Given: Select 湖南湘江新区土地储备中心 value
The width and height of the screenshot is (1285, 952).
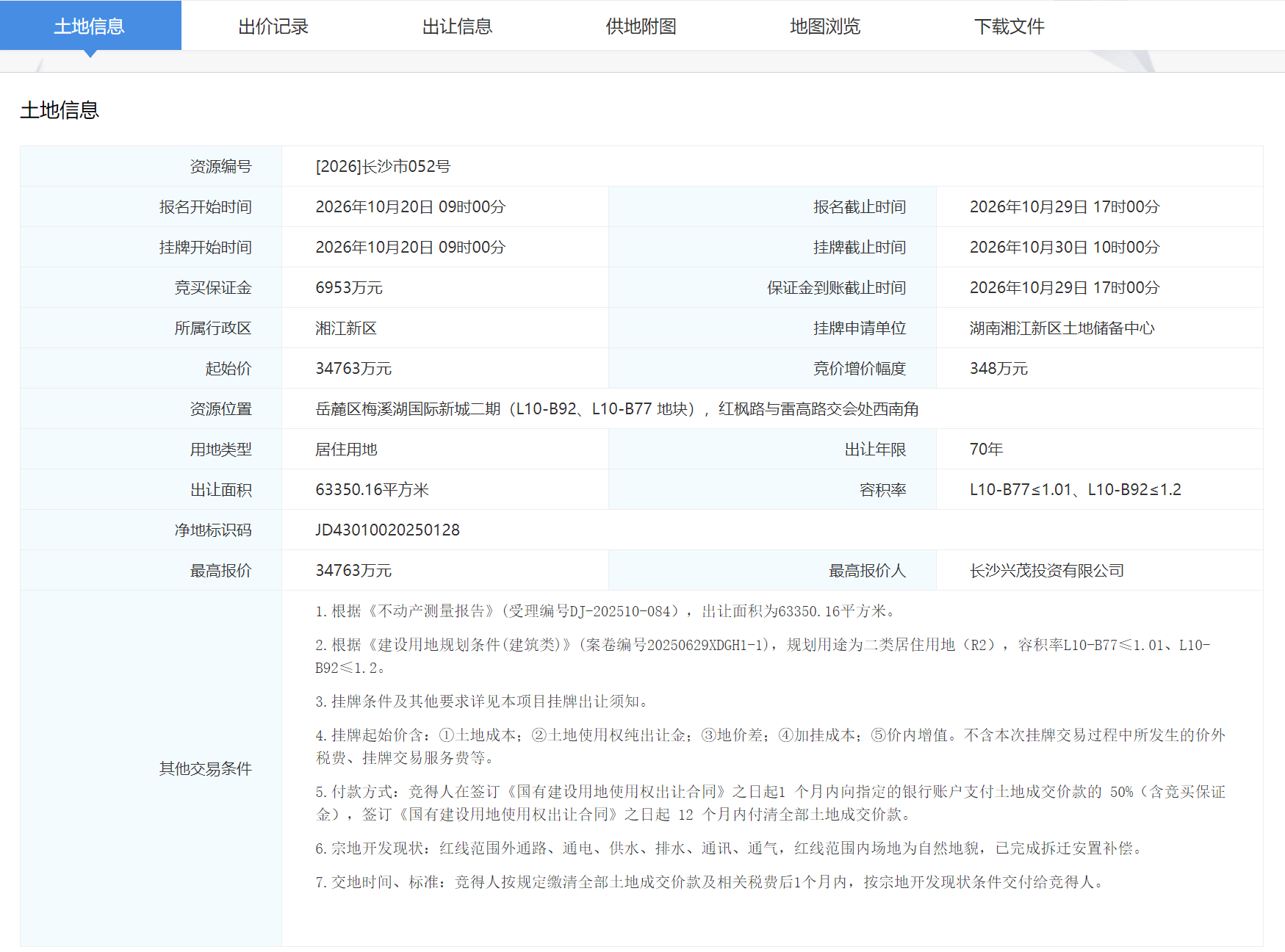Looking at the screenshot, I should click(1062, 328).
